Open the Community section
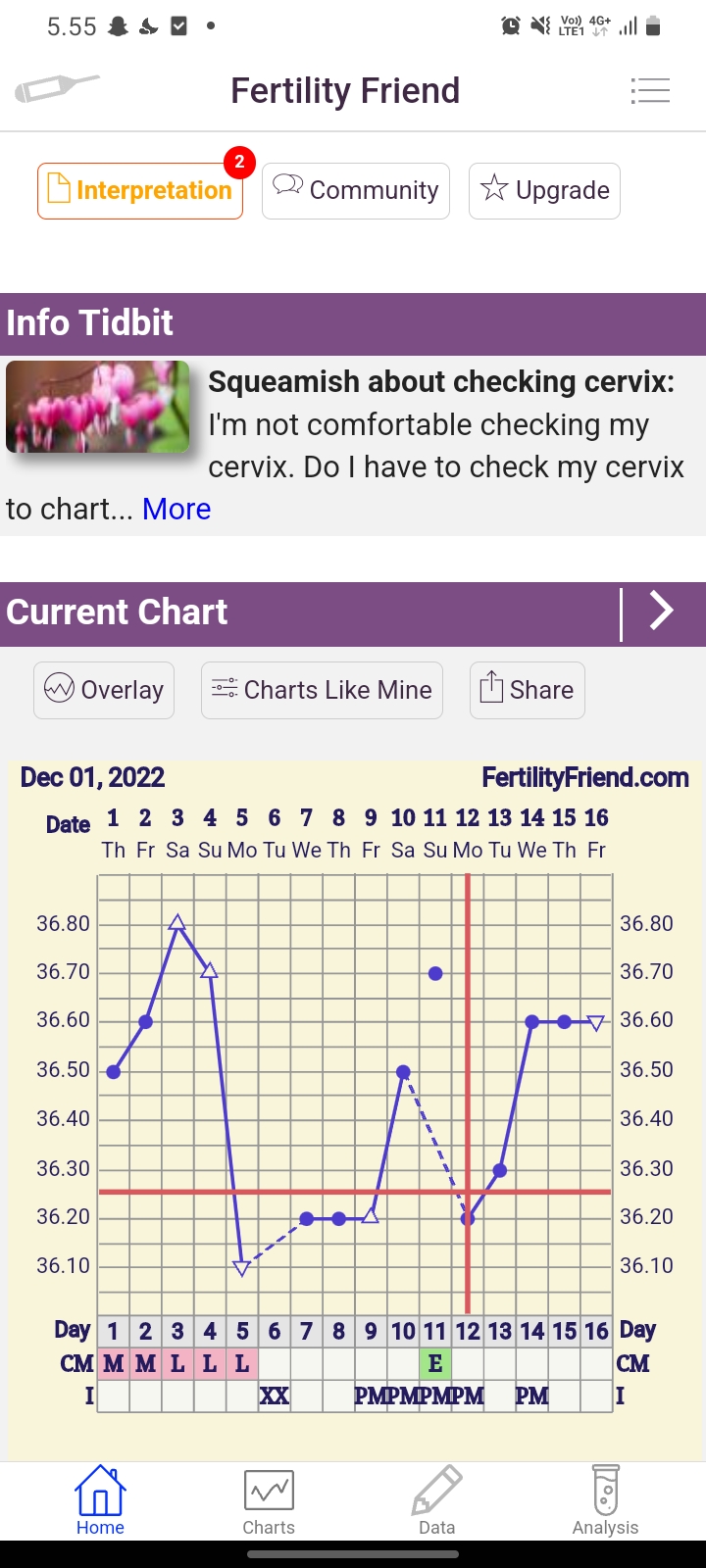The height and width of the screenshot is (1568, 706). click(x=356, y=190)
